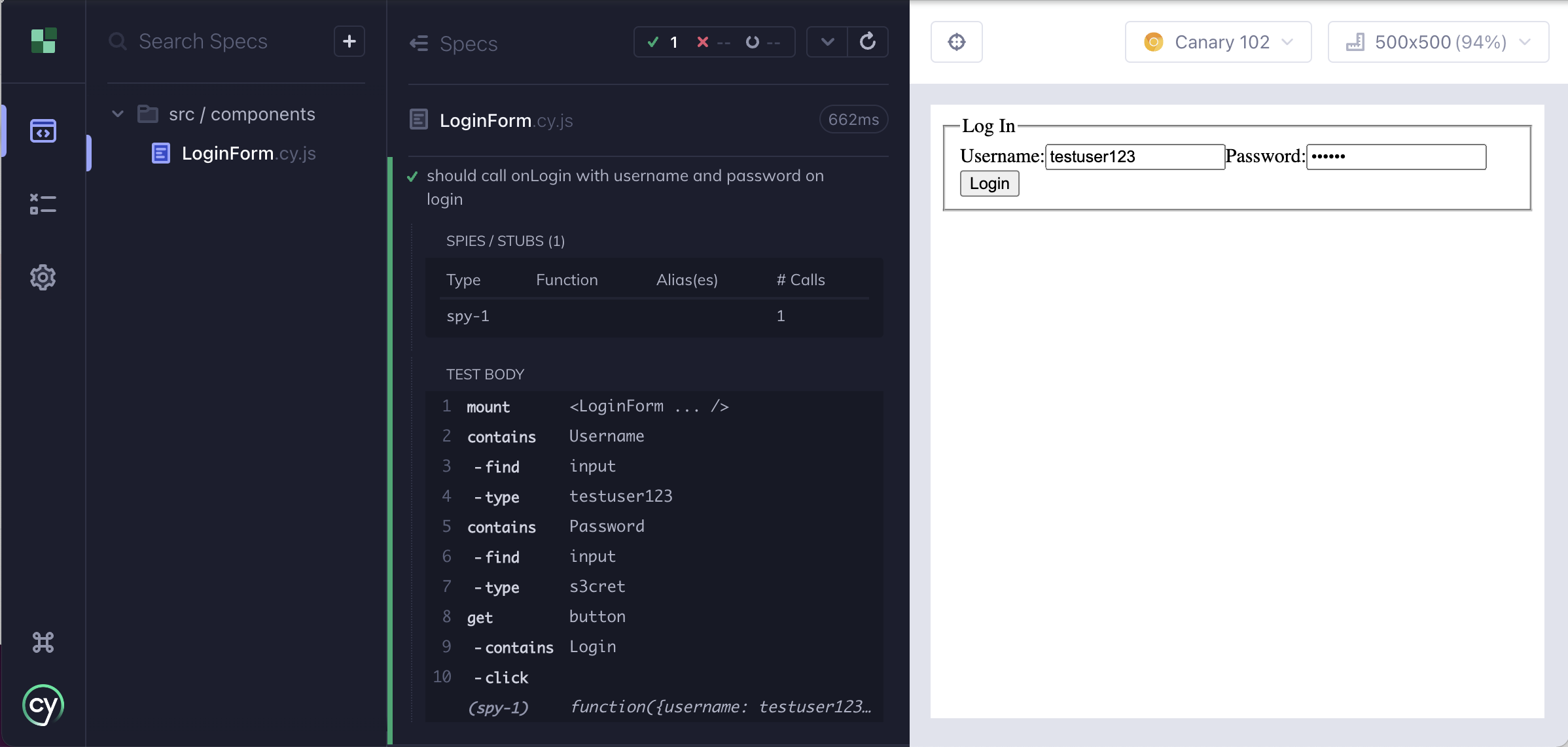1568x747 pixels.
Task: Collapse the src / components folder
Action: (x=118, y=114)
